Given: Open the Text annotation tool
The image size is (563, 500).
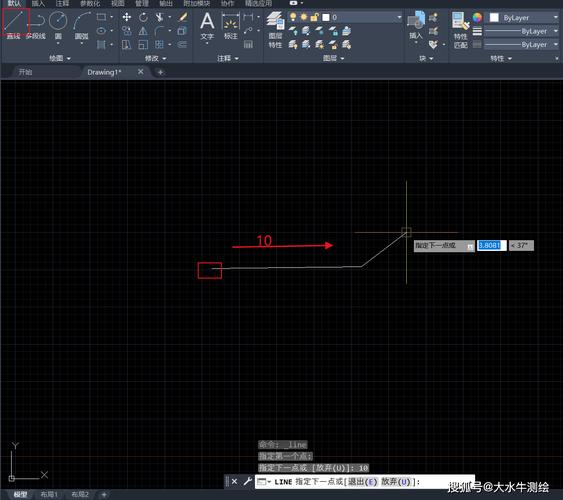Looking at the screenshot, I should (x=207, y=25).
